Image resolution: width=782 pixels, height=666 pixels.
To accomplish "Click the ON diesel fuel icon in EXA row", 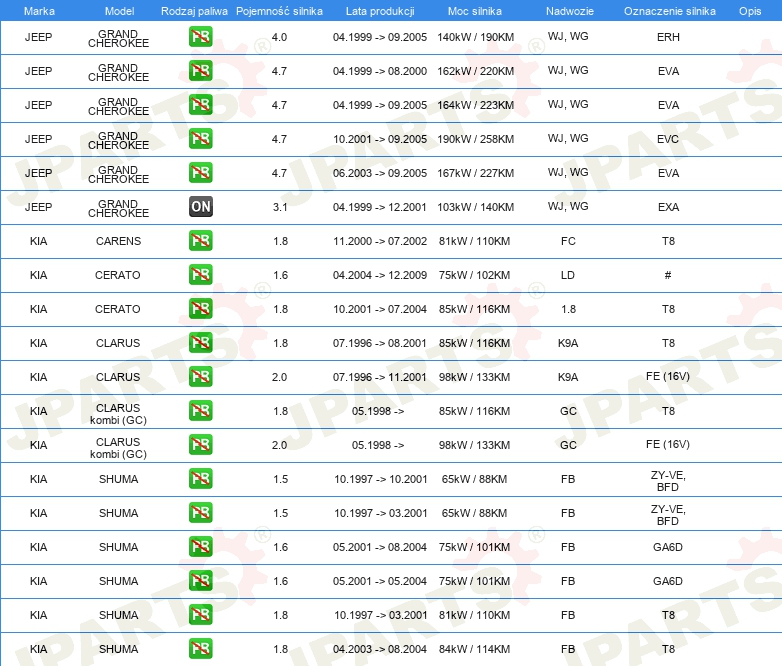I will point(200,207).
